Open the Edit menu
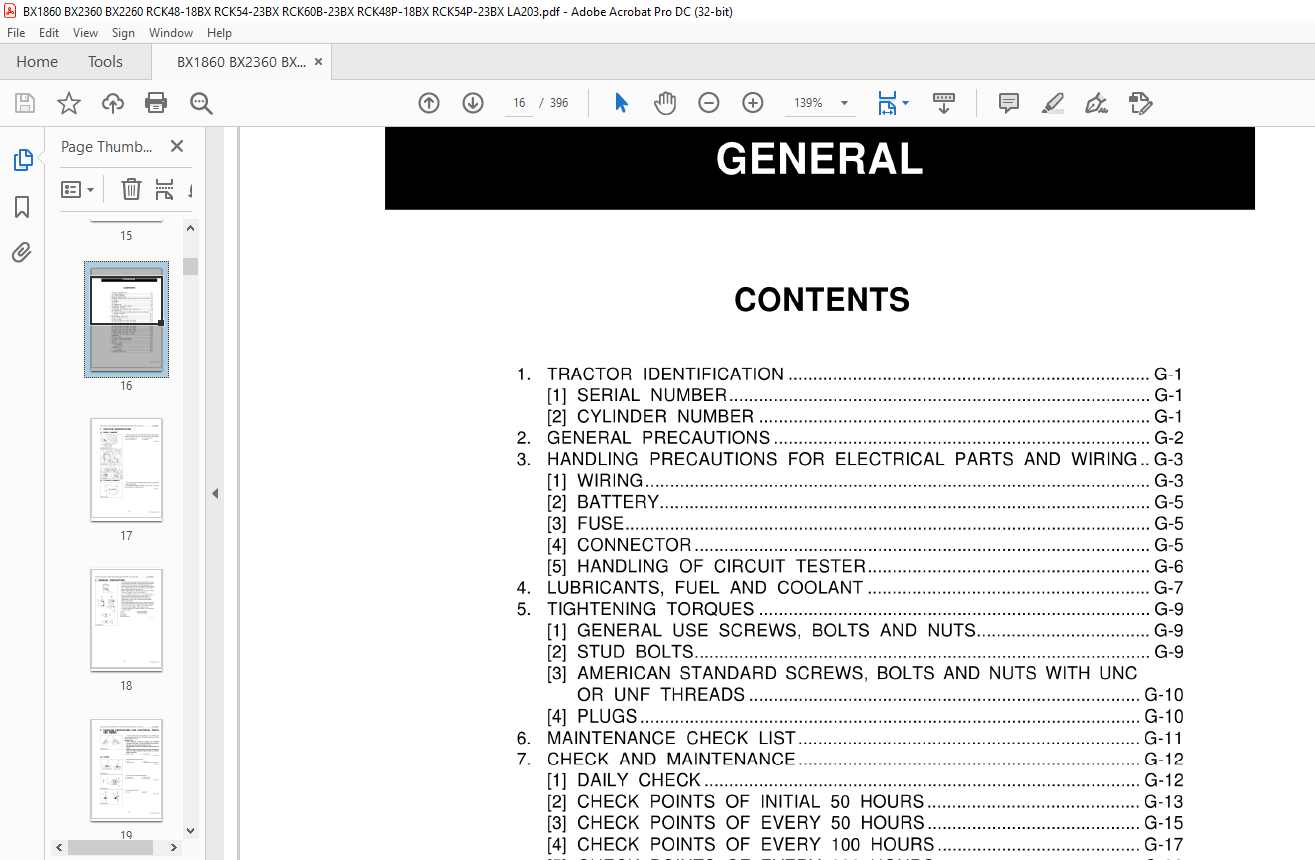1315x860 pixels. click(49, 33)
